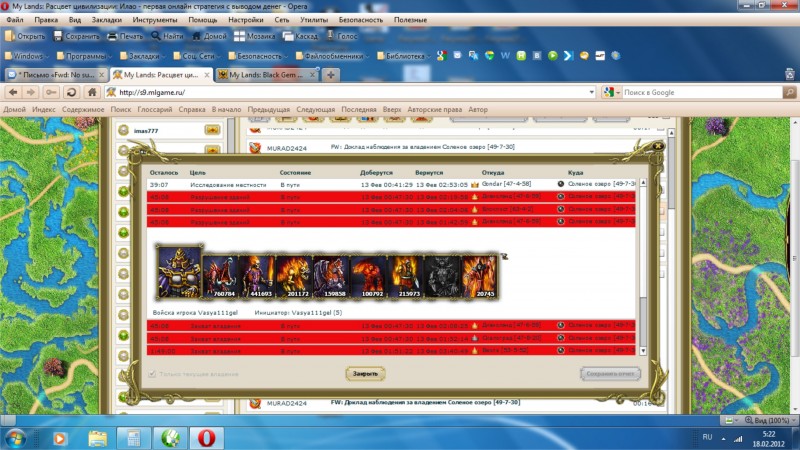This screenshot has width=800, height=450.
Task: Click the Закрыть button in dialog
Action: (365, 373)
